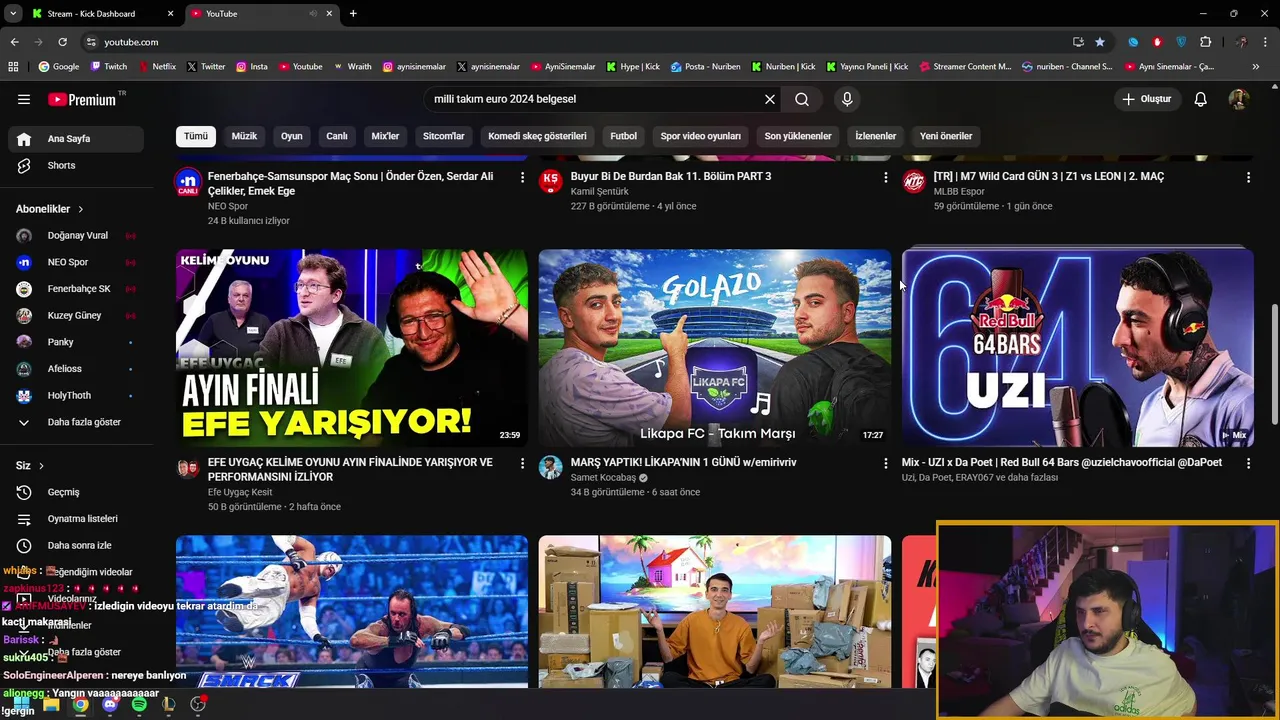Open Samet Kocabaş channel avatar
Viewport: 1280px width, 720px height.
[x=550, y=467]
